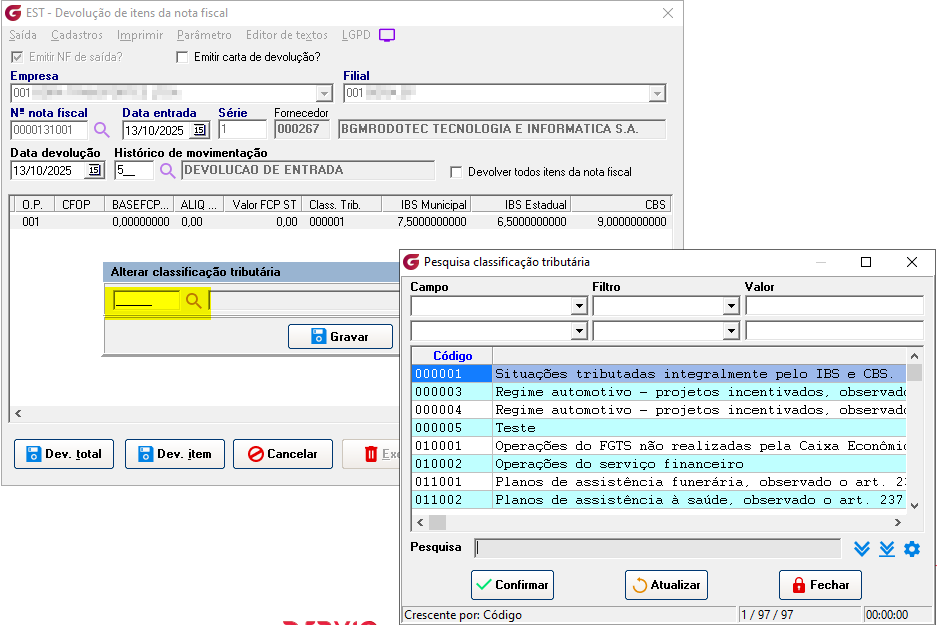
Task: Select row 011001 Planos de assistência funerária
Action: (x=659, y=482)
